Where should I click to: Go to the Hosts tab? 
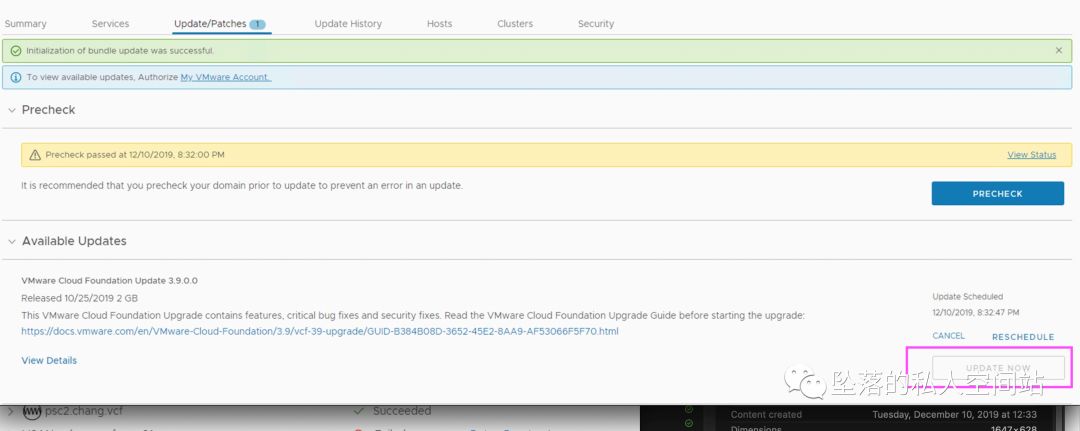pyautogui.click(x=439, y=23)
